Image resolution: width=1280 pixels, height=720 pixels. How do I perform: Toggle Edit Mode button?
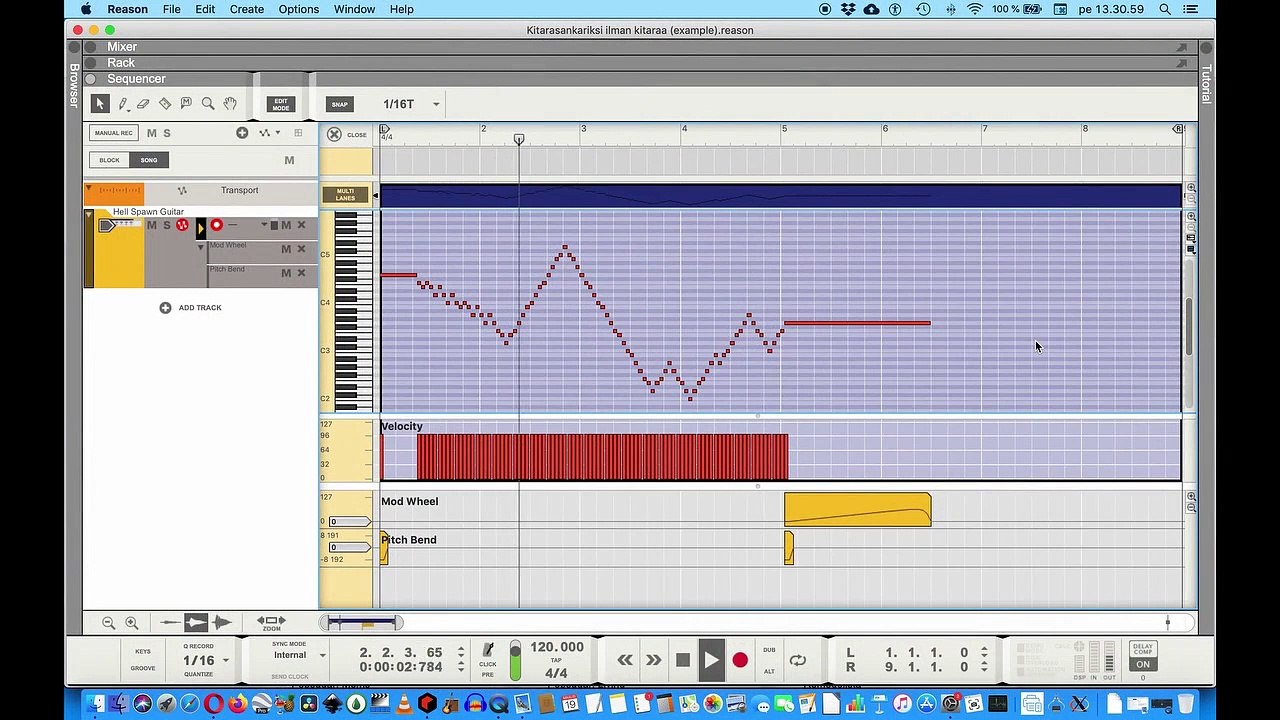[x=281, y=104]
